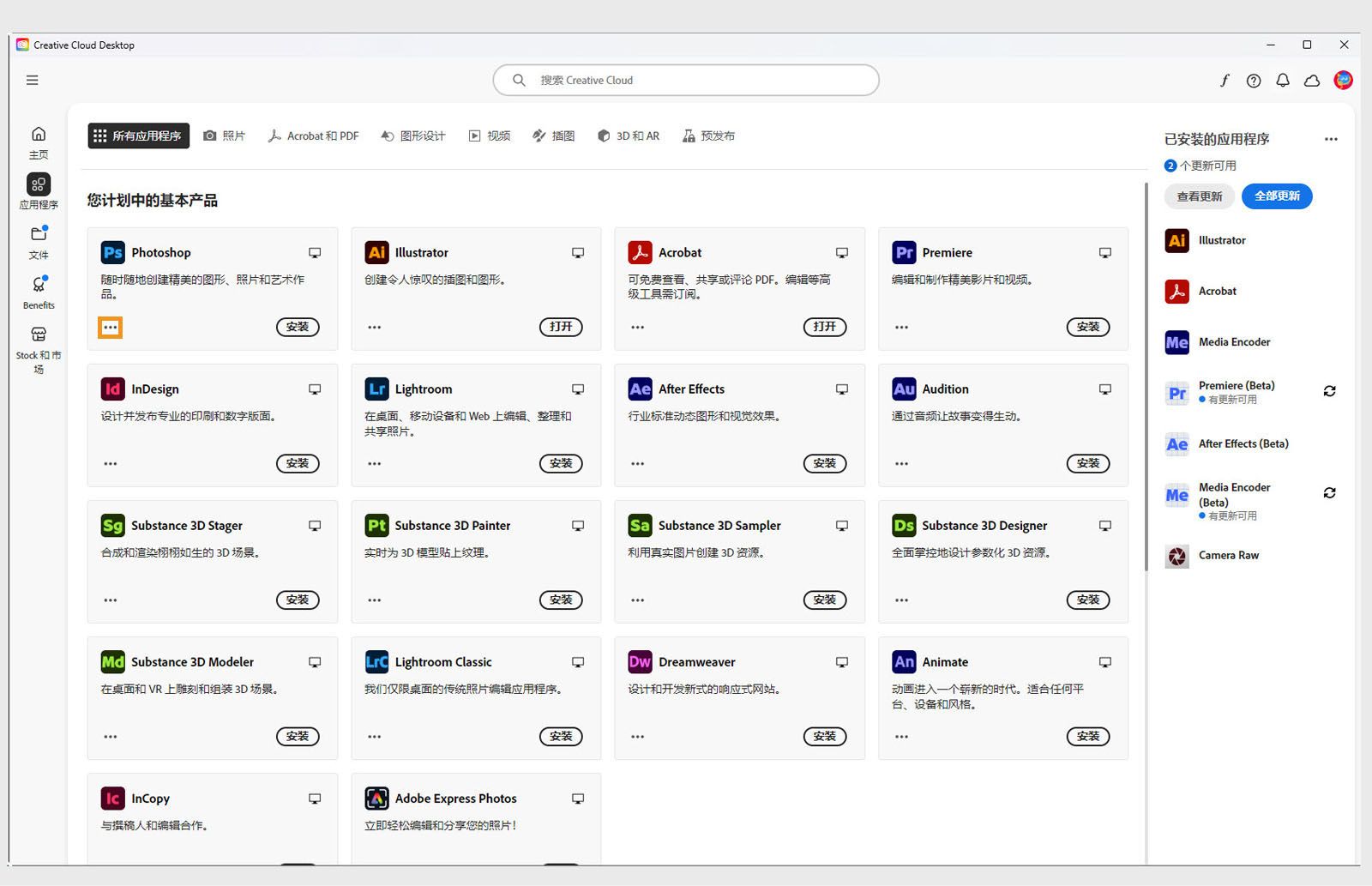The height and width of the screenshot is (886, 1372).
Task: Install After Effects with 安装 button
Action: point(825,463)
